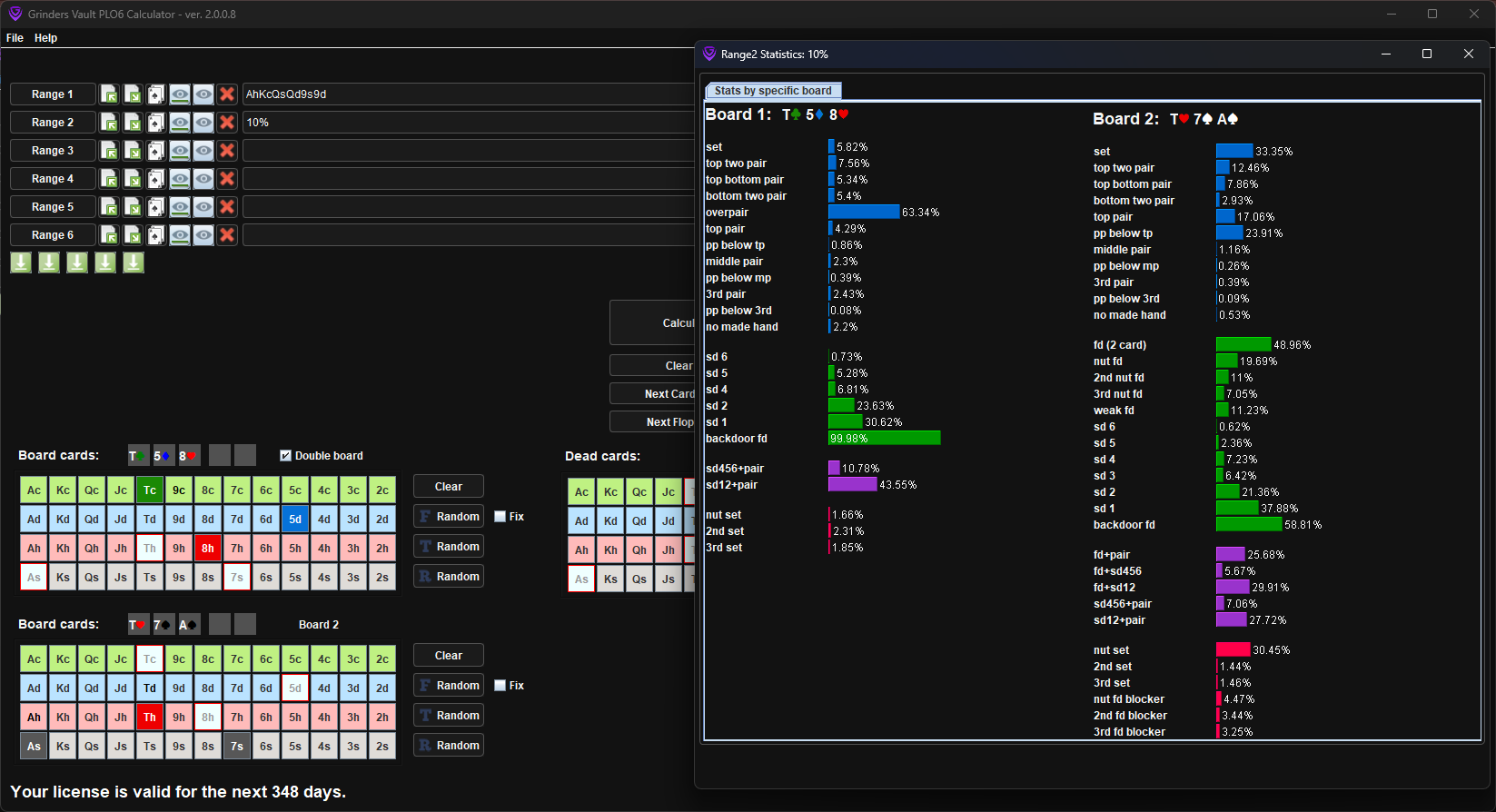Click the export file icon for Range 4

coord(133,179)
